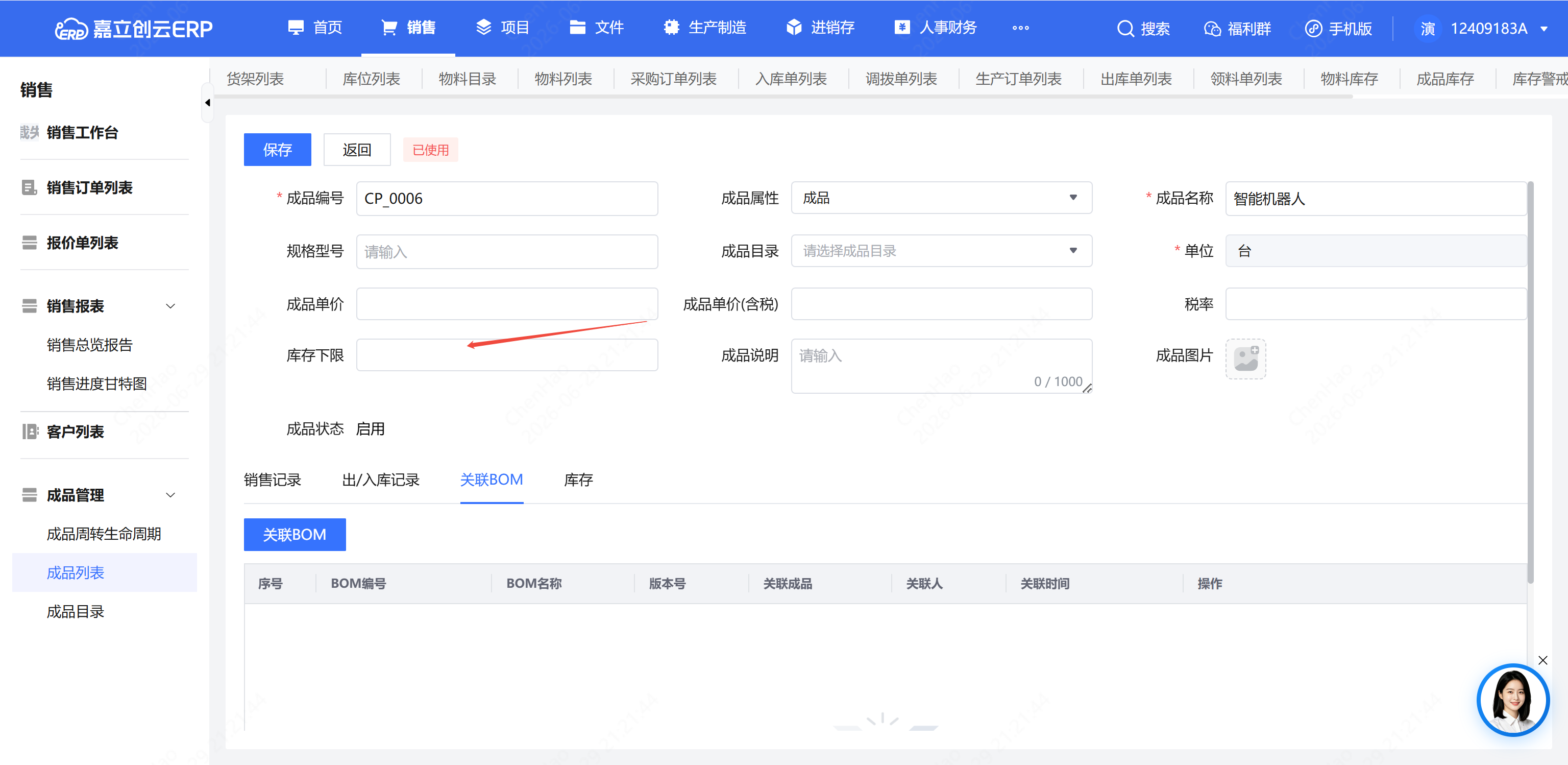
Task: Focus the 税率 input field
Action: pos(1375,304)
